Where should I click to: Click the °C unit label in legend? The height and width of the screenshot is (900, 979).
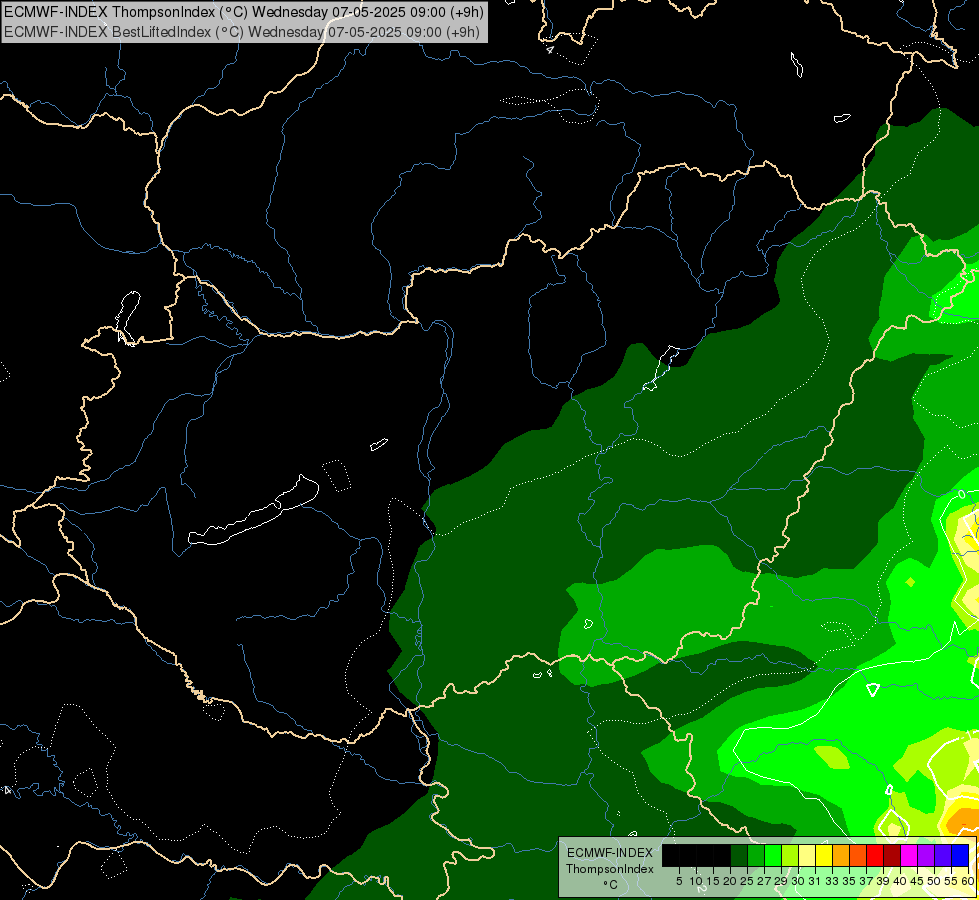tap(610, 885)
